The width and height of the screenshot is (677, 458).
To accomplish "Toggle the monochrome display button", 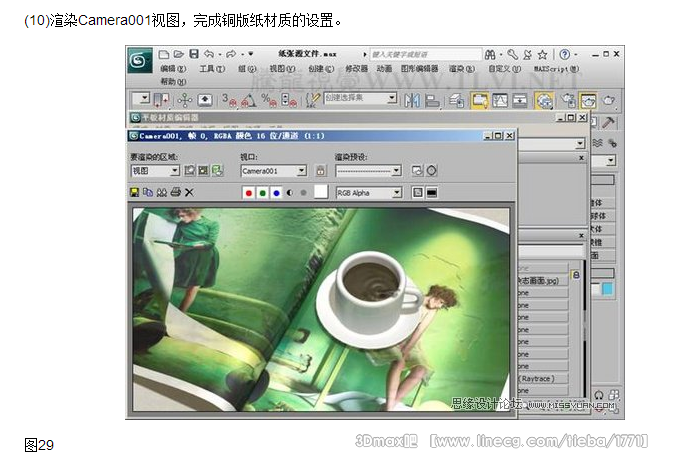I will coord(304,193).
